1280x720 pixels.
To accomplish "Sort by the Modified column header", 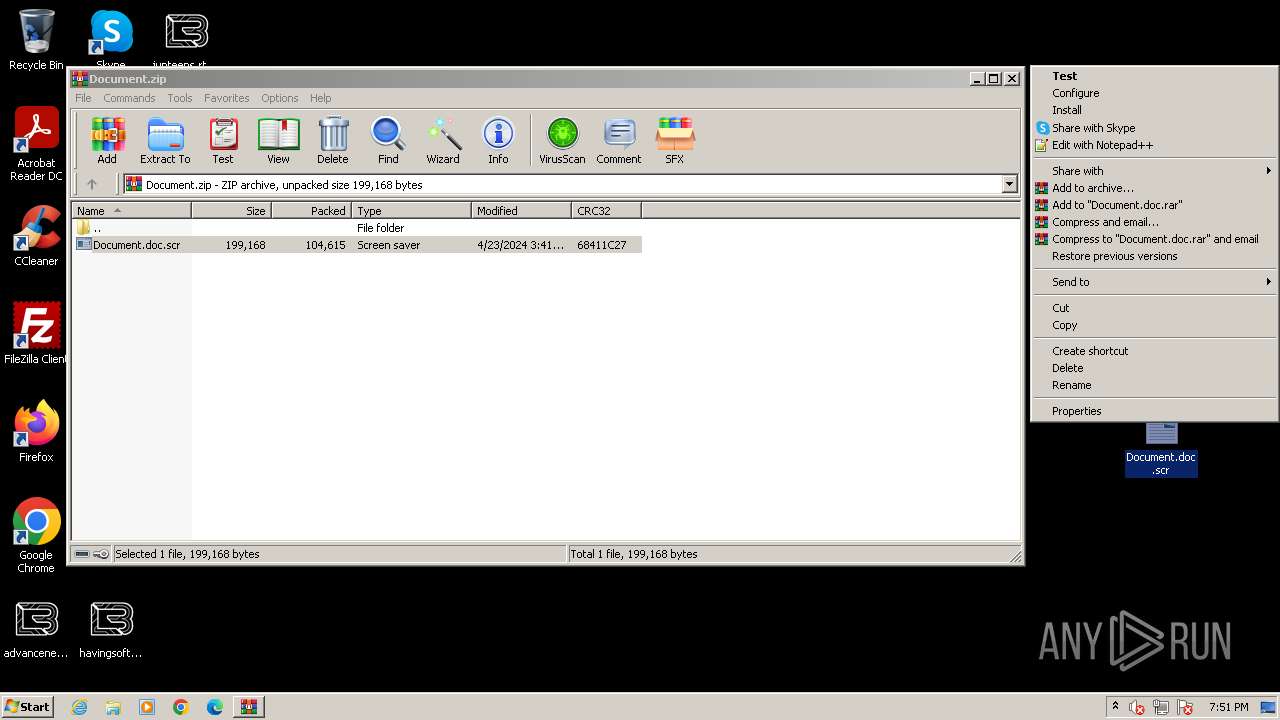I will point(521,210).
